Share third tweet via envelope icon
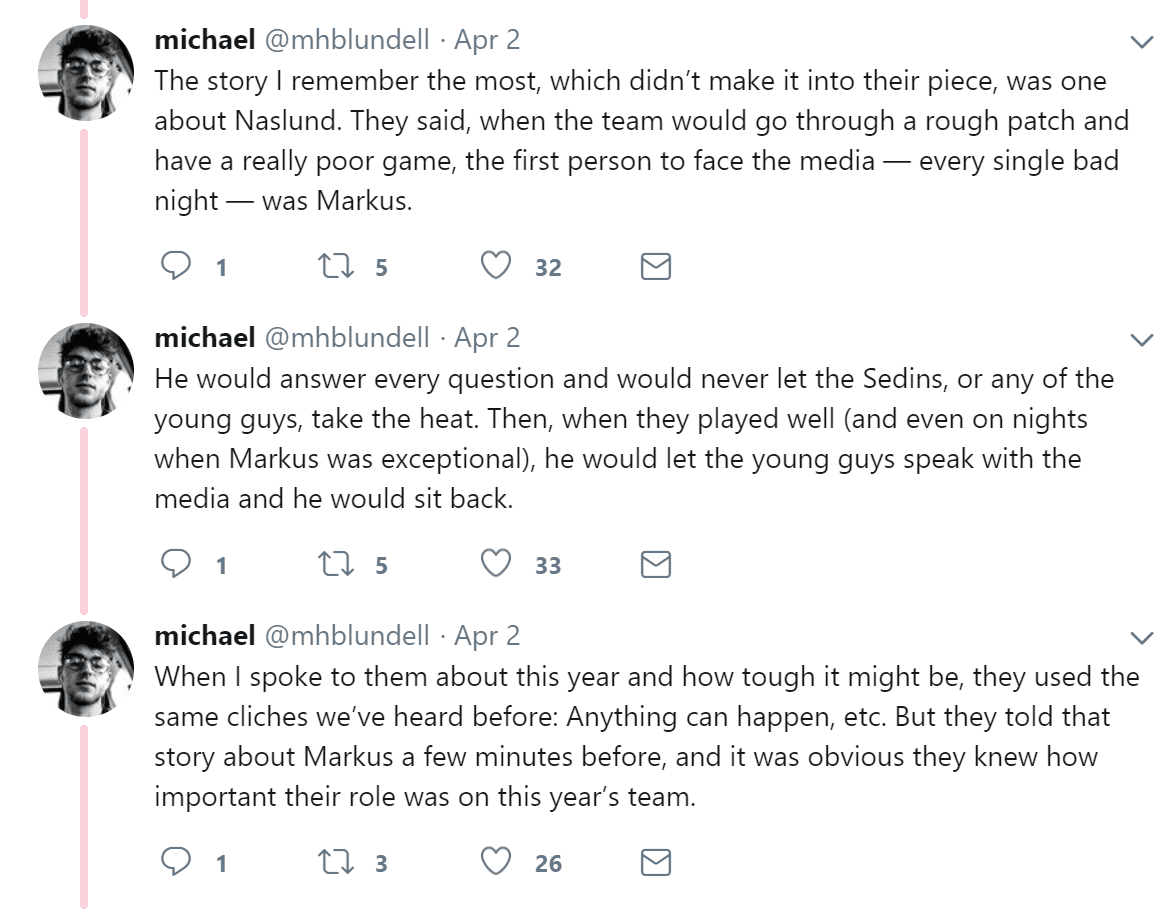 click(654, 861)
